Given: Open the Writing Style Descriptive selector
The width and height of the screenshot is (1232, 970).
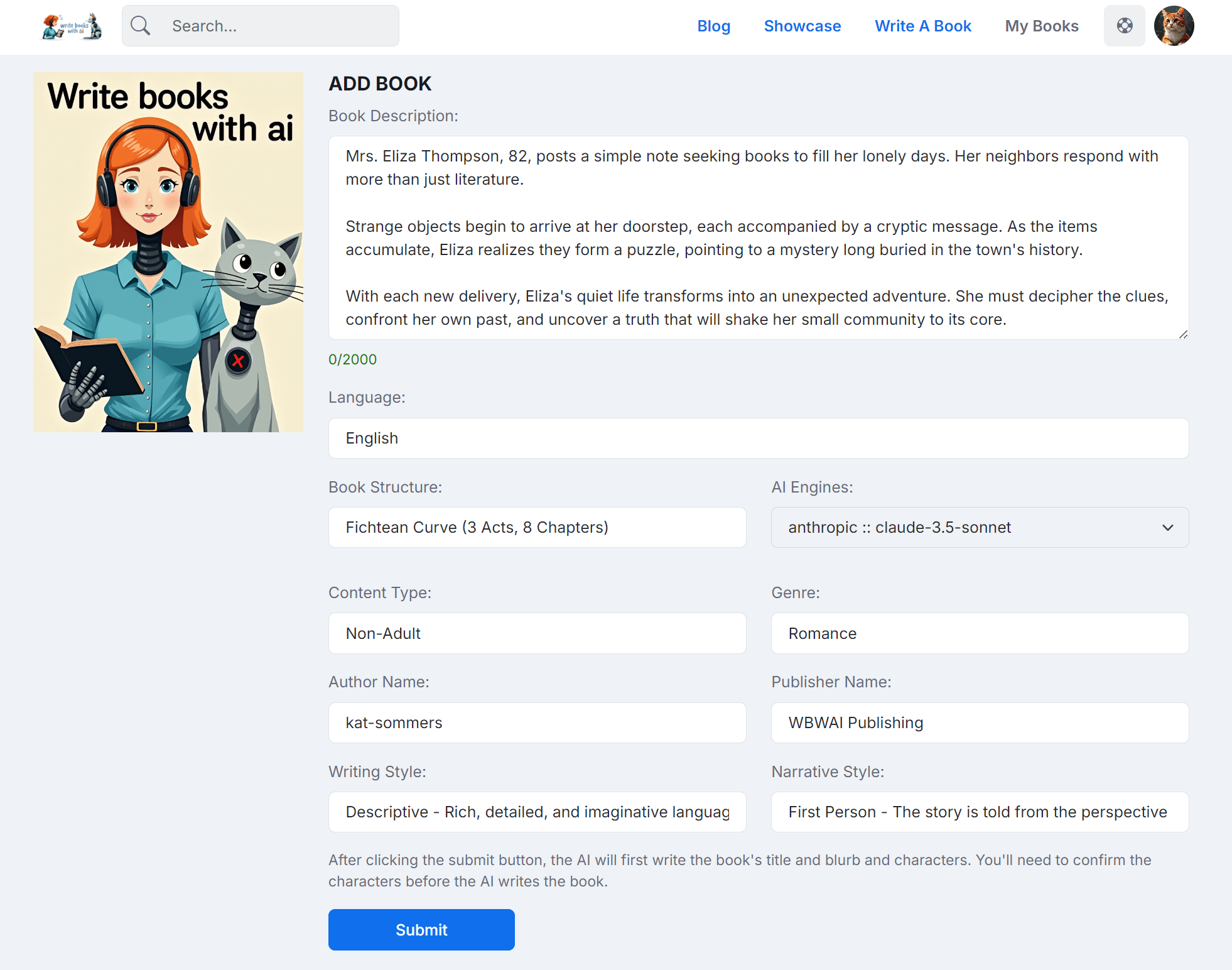Looking at the screenshot, I should [x=538, y=812].
